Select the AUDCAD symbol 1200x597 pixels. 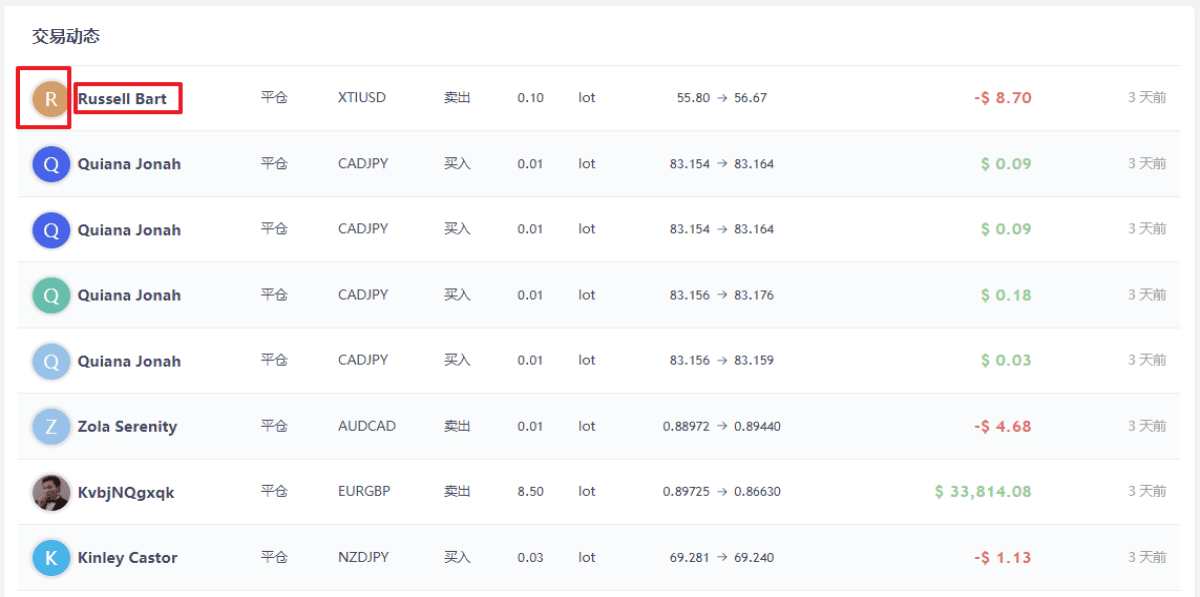click(x=367, y=426)
